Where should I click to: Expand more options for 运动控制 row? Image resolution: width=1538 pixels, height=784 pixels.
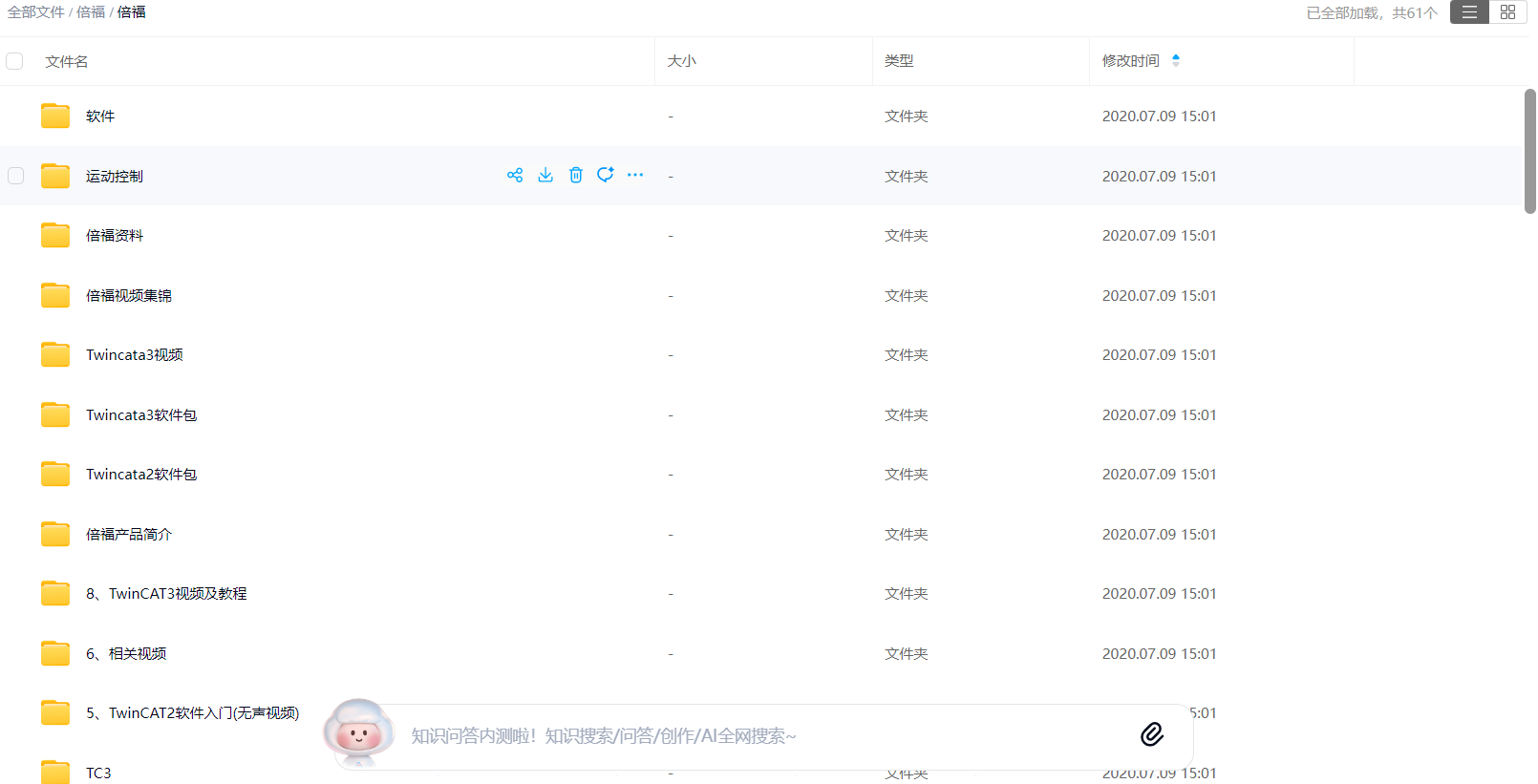(x=635, y=175)
